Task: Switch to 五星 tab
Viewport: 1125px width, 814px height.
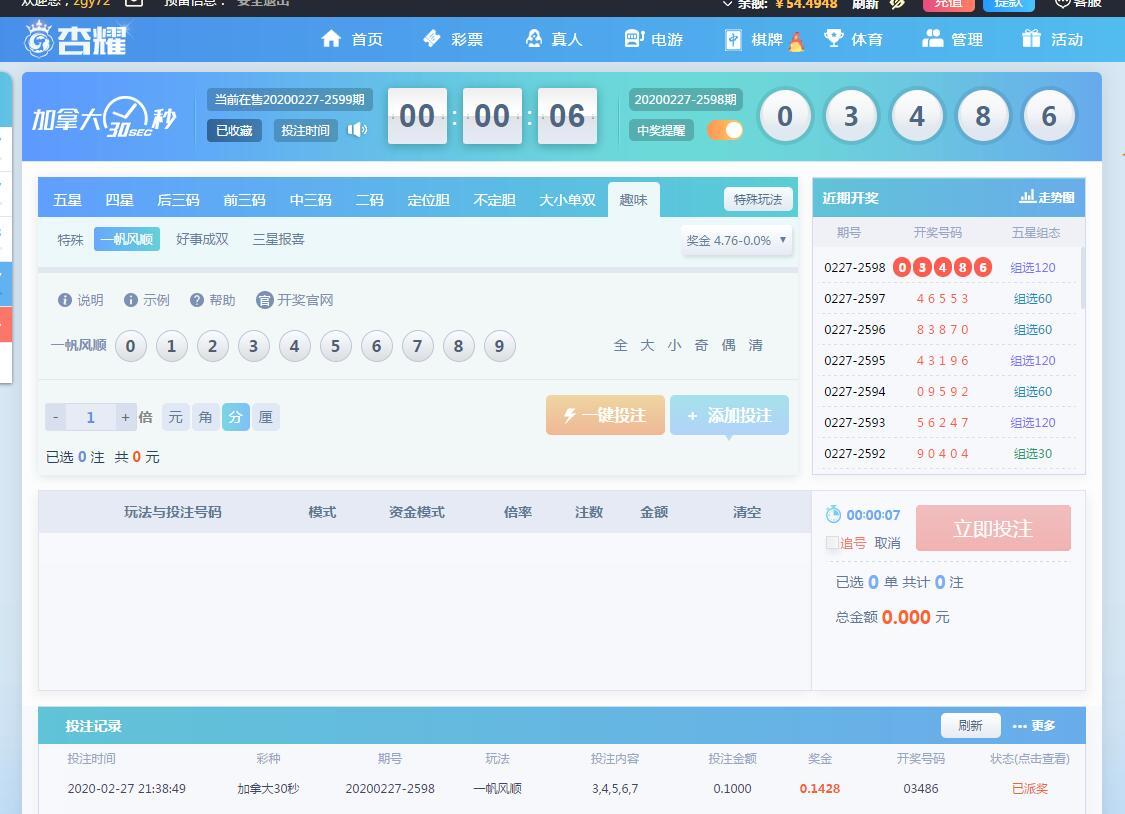Action: (x=67, y=199)
